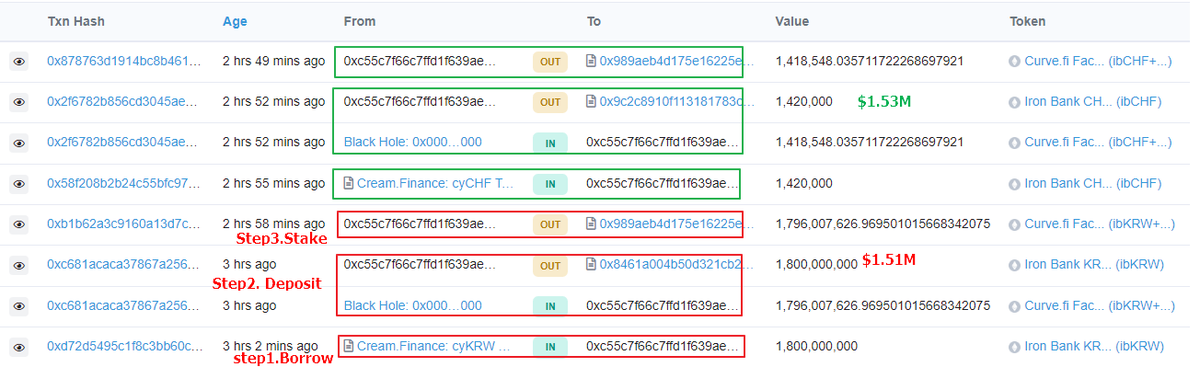Image resolution: width=1200 pixels, height=367 pixels.
Task: Click the eye icon beside hash 0x878763d1914bc8b461
Action: [x=18, y=61]
